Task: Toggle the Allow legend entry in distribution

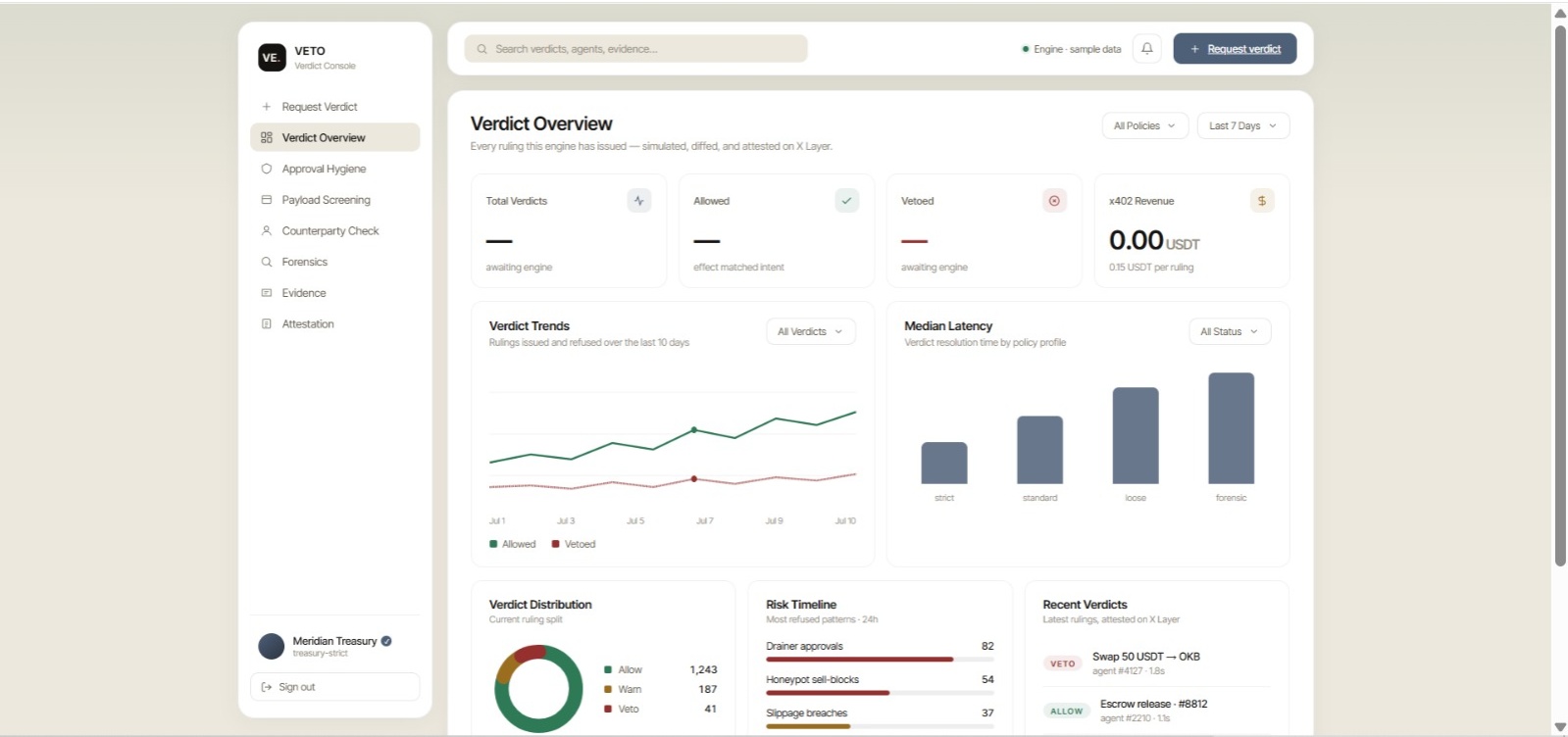Action: [624, 670]
